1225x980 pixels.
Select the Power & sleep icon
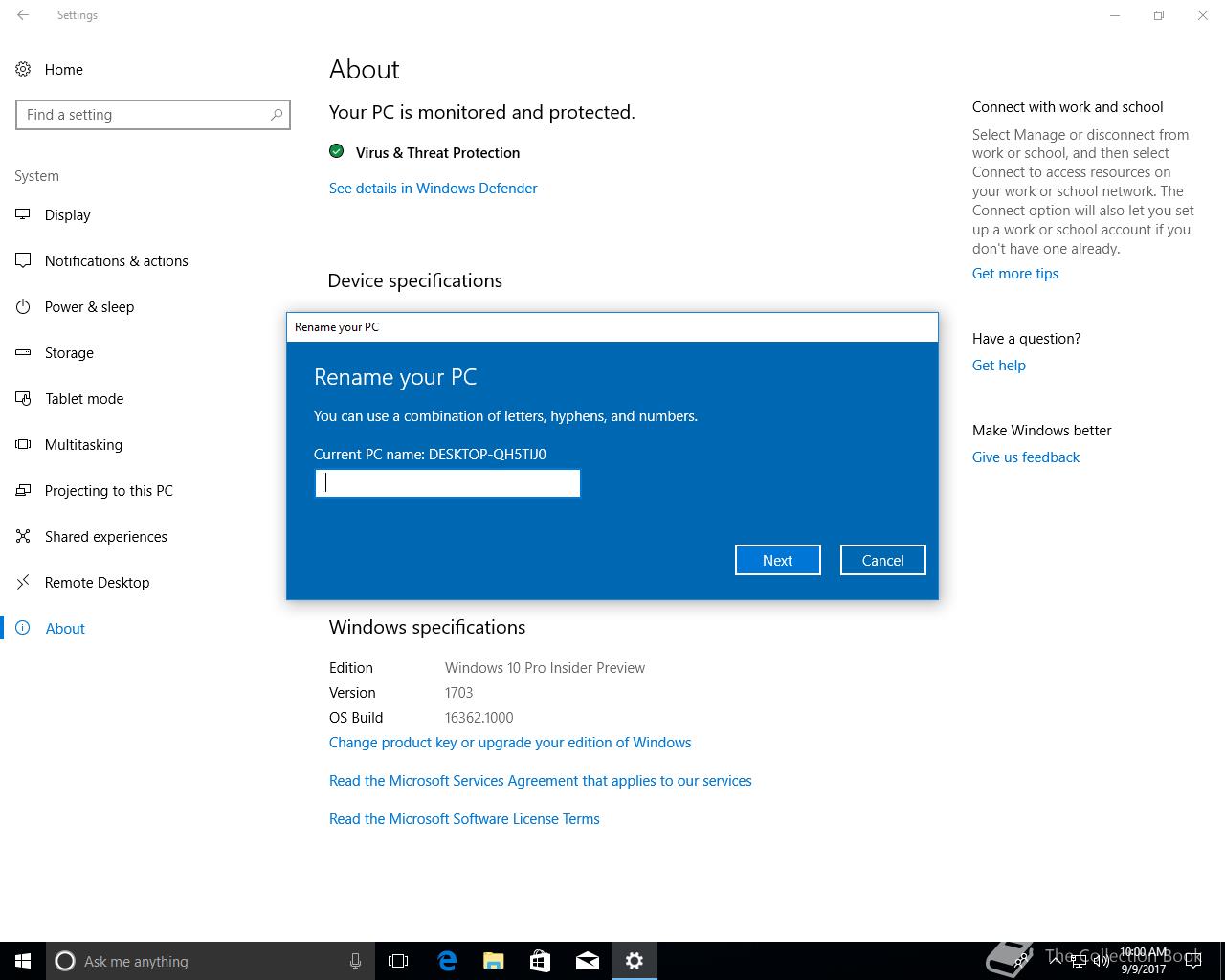[23, 306]
